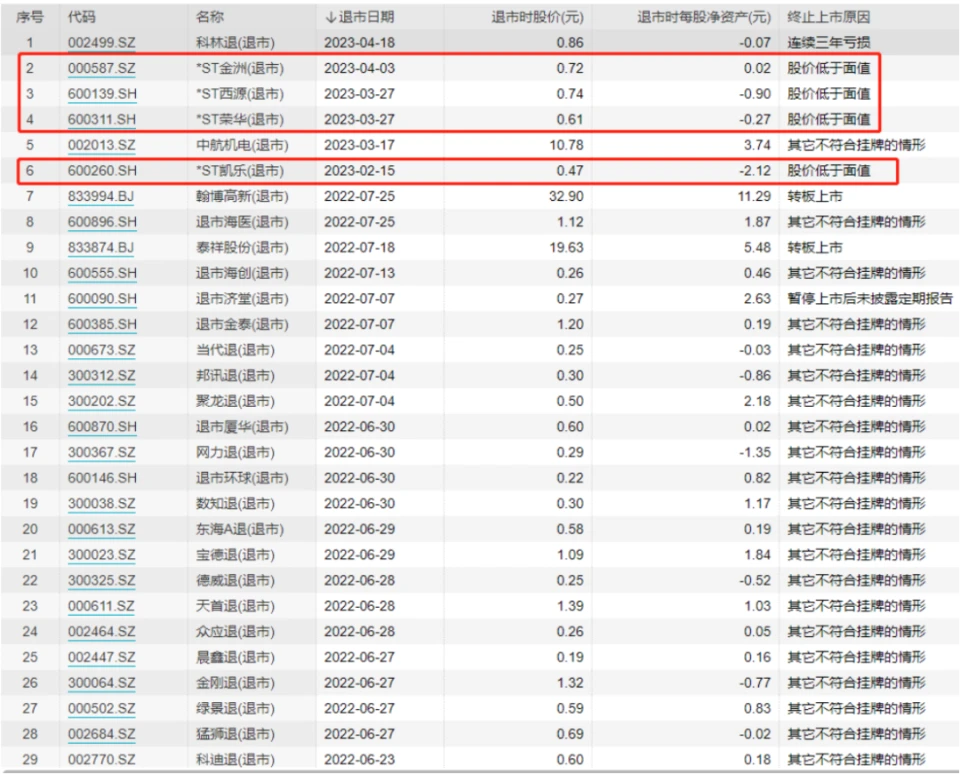Select the 终止上市原因 column header
The width and height of the screenshot is (960, 774).
pos(828,17)
